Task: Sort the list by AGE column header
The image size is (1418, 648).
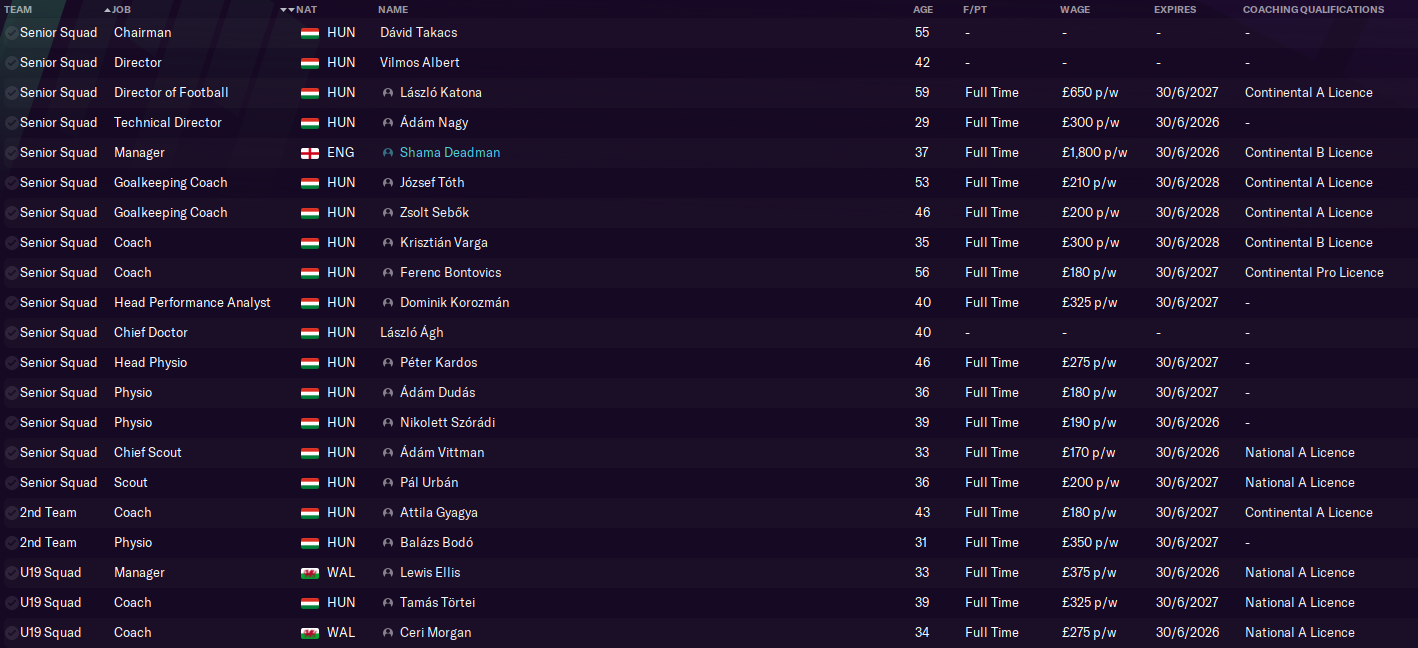Action: pyautogui.click(x=923, y=10)
